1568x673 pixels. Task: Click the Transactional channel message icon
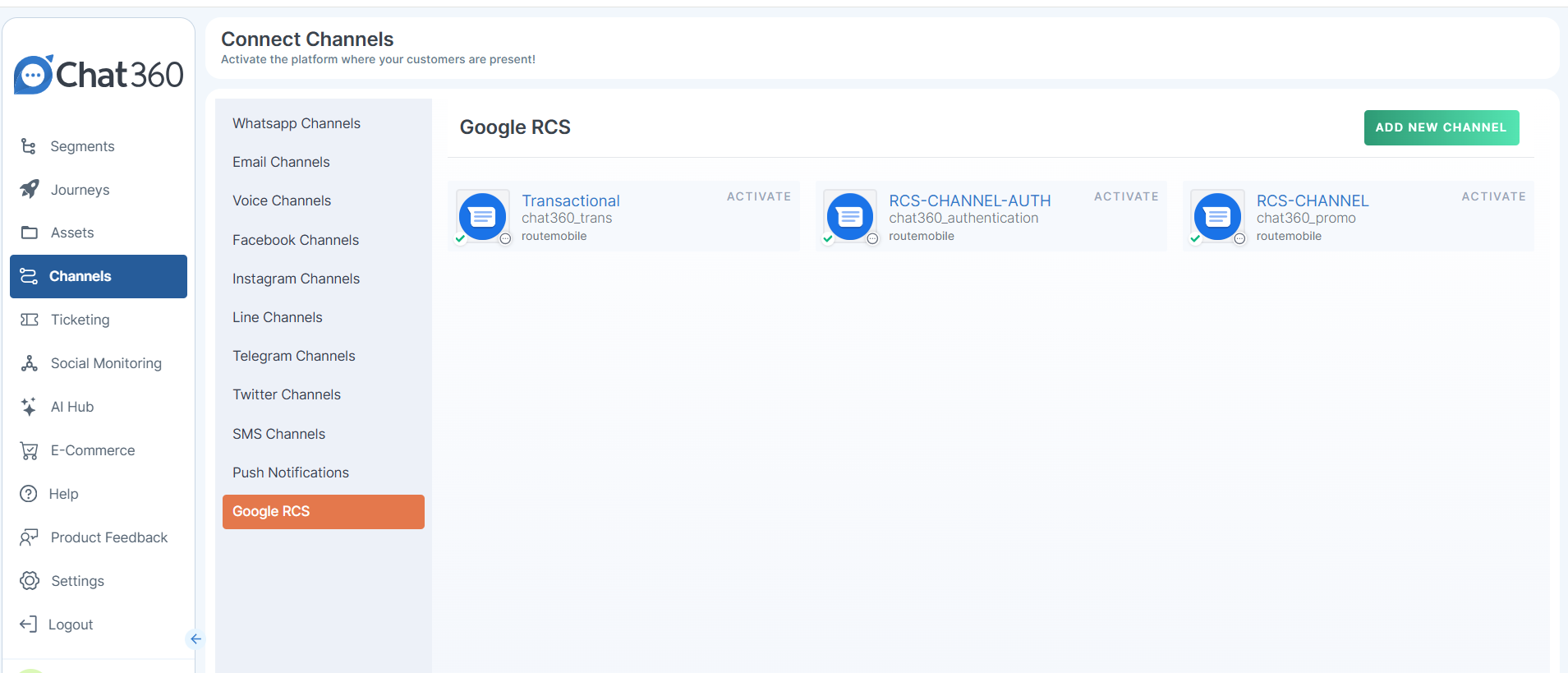[482, 217]
